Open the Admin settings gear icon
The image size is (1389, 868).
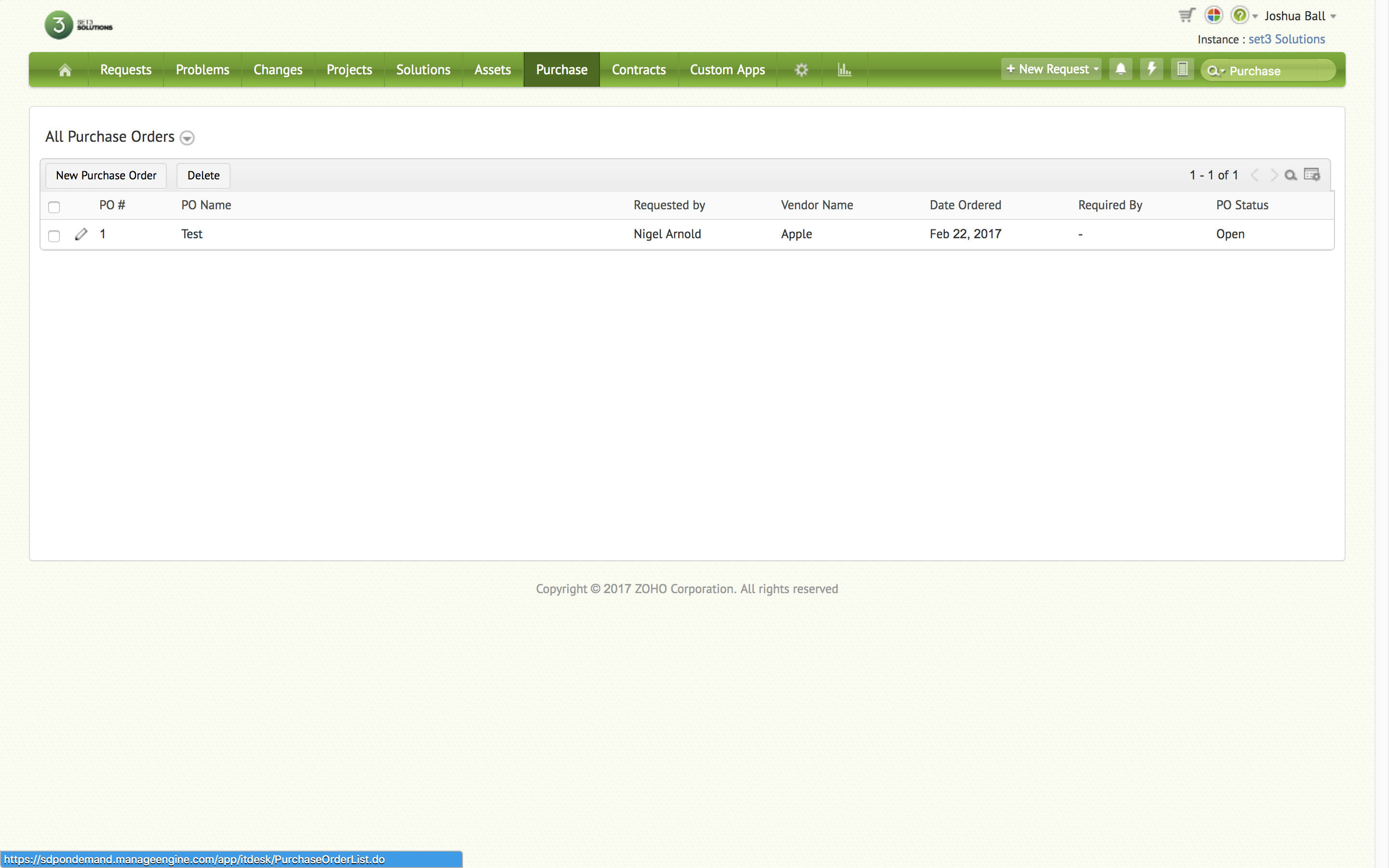coord(801,70)
